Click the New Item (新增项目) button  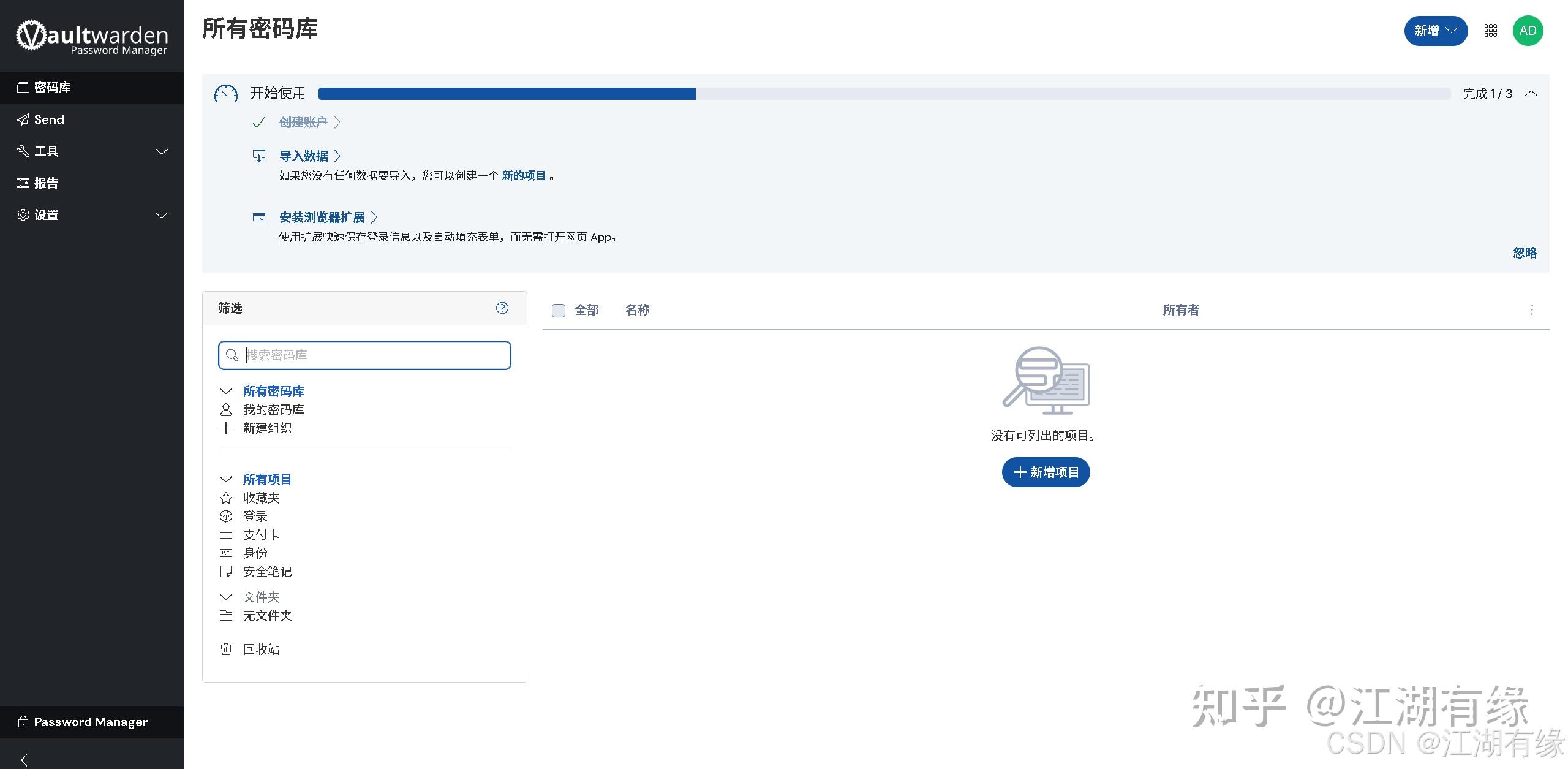tap(1046, 472)
